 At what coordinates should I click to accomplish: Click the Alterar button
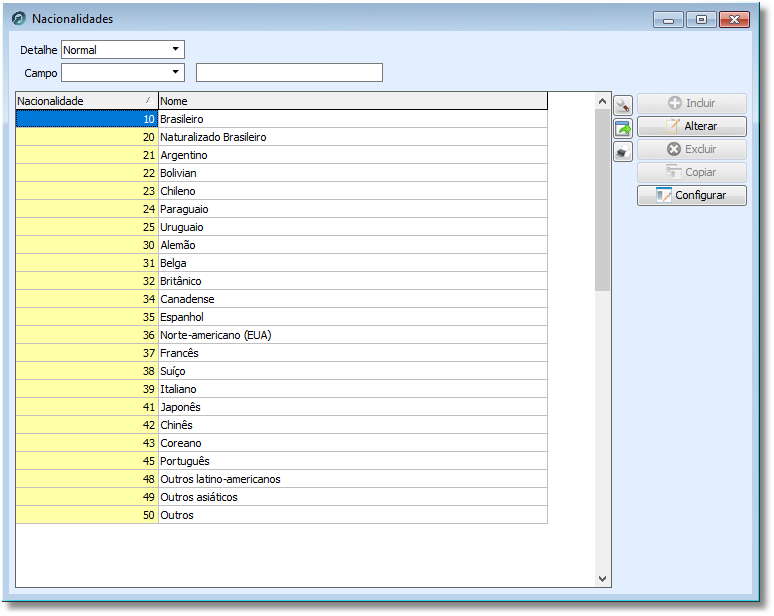pos(691,126)
